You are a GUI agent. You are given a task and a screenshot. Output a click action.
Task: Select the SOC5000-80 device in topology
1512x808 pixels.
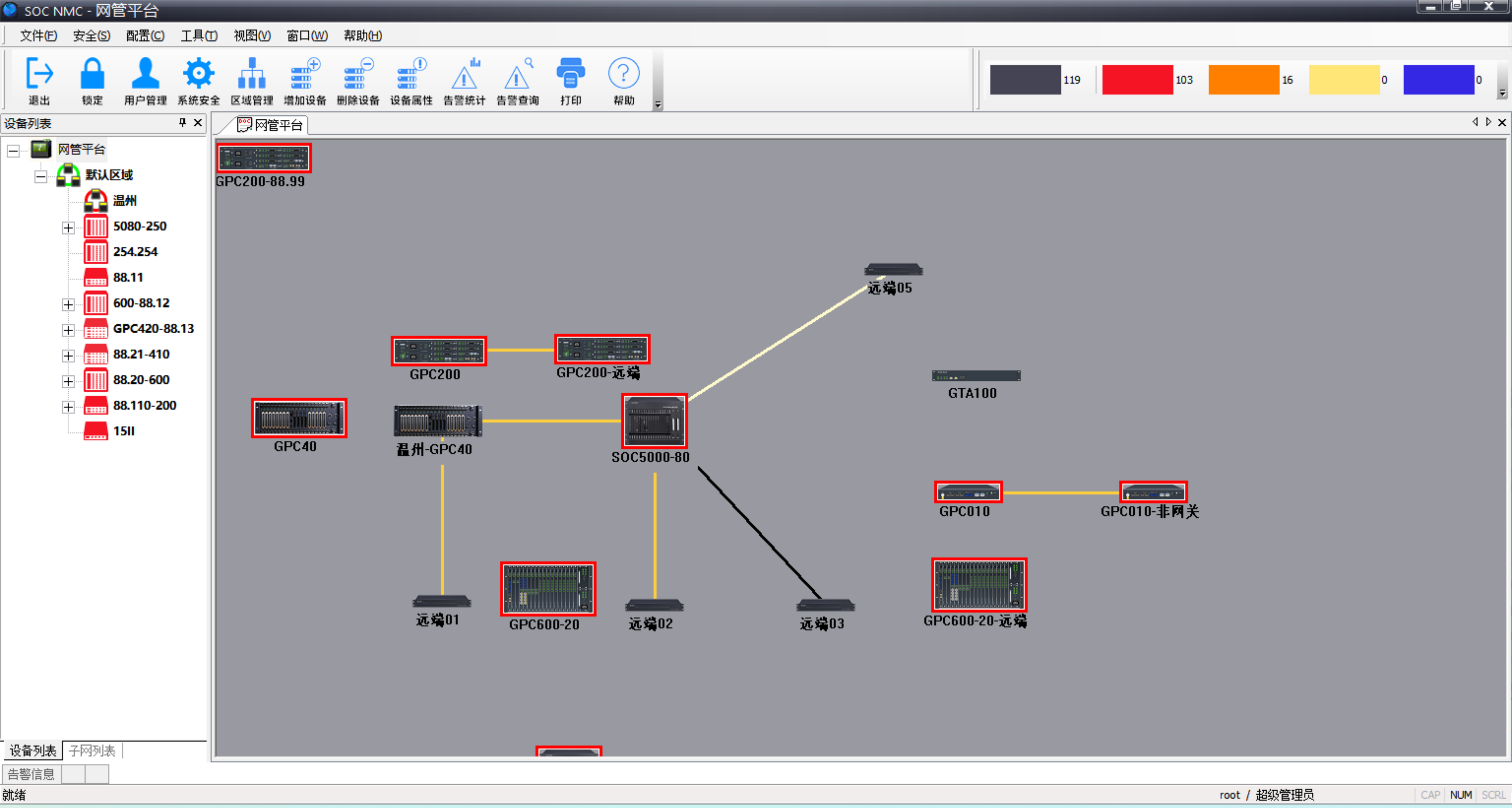click(x=654, y=420)
